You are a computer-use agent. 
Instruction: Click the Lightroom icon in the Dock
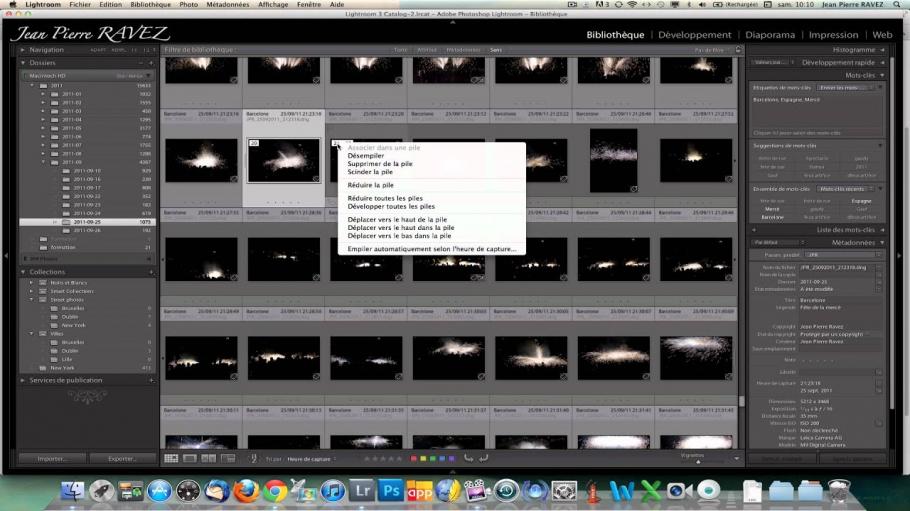pos(362,491)
